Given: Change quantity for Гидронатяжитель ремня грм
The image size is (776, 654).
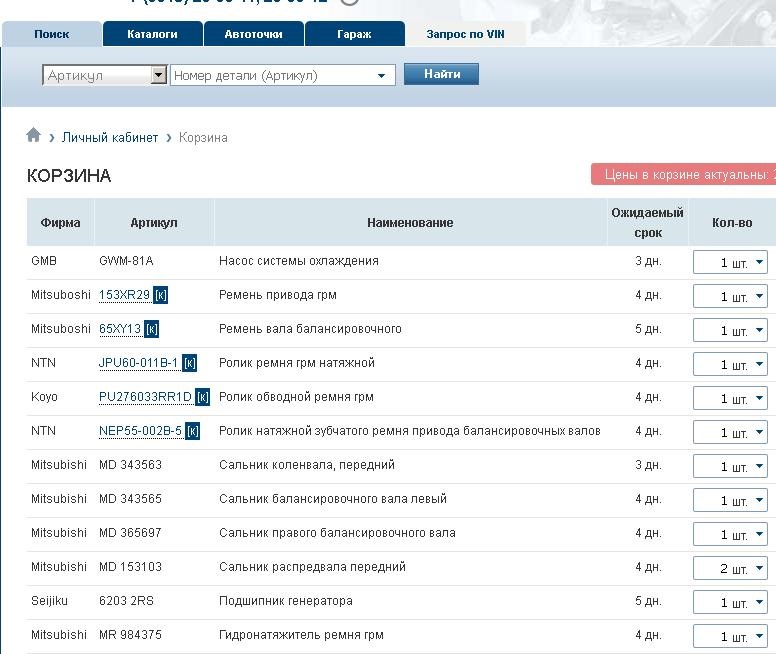Looking at the screenshot, I should (730, 636).
